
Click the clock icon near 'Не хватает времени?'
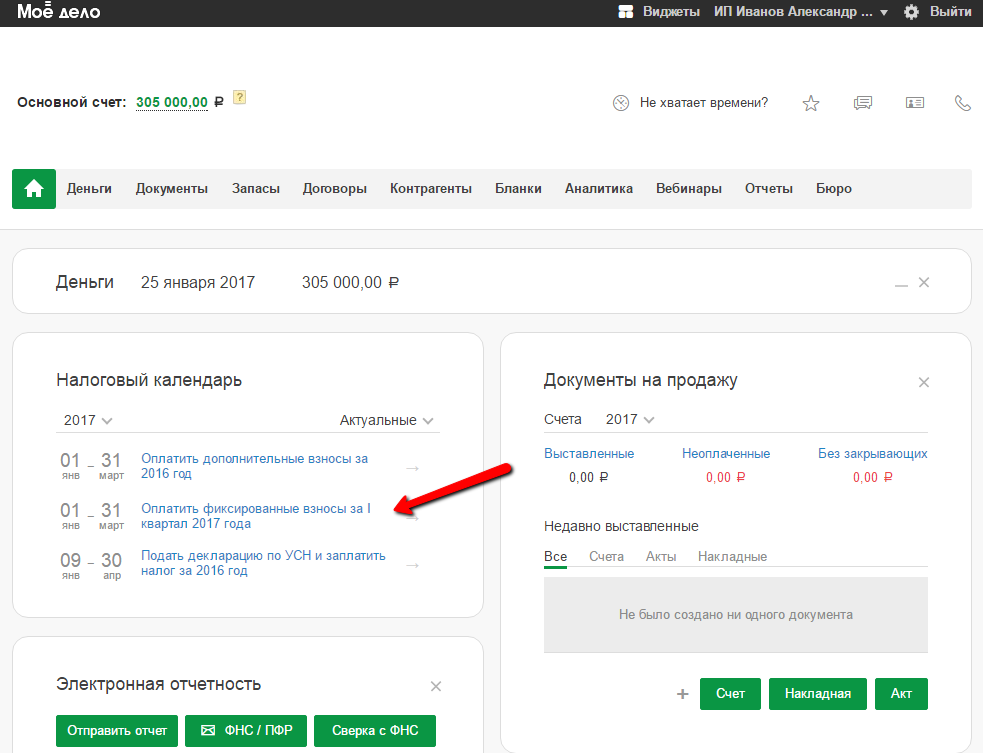click(621, 103)
